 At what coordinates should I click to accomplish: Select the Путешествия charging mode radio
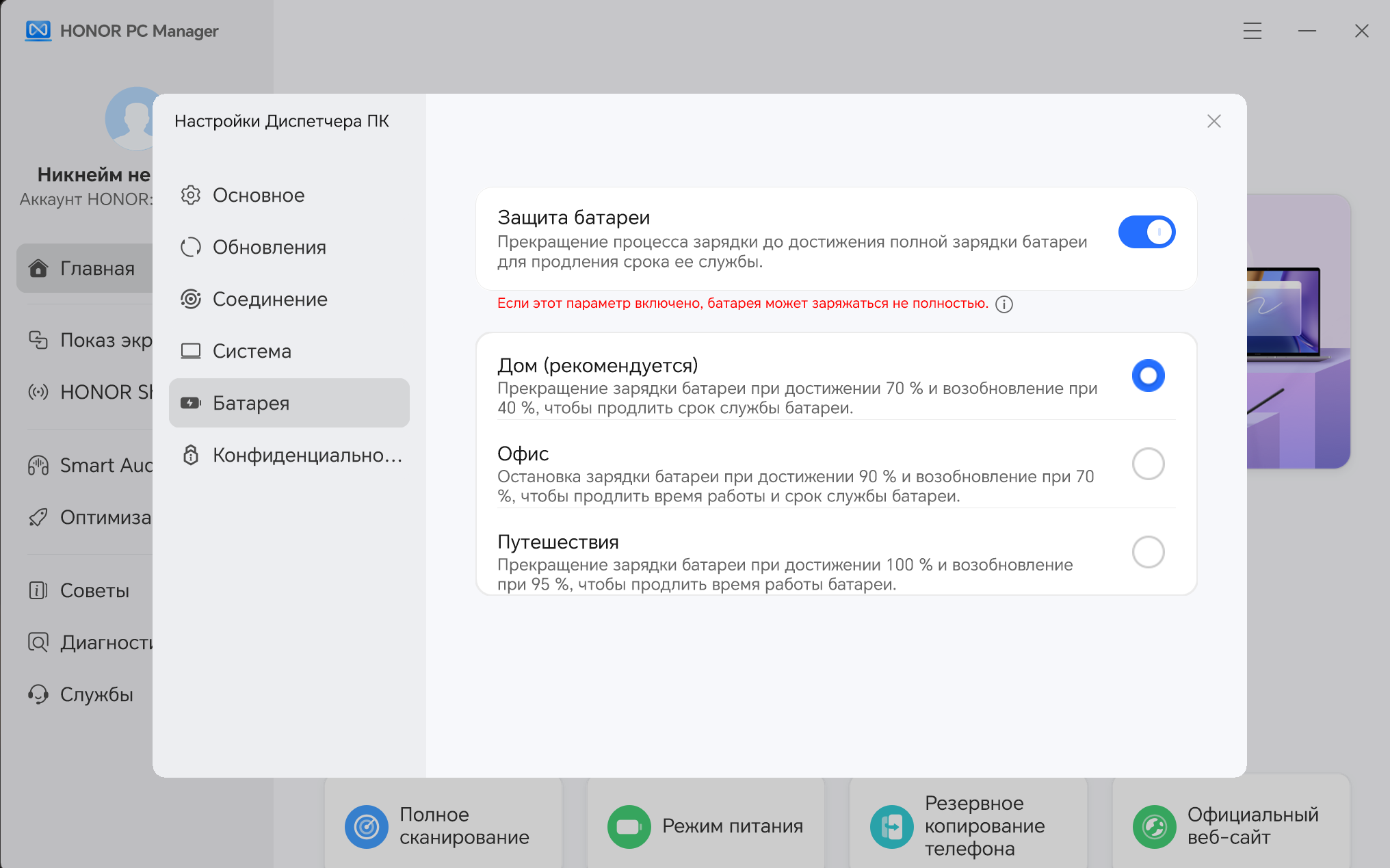pos(1148,552)
